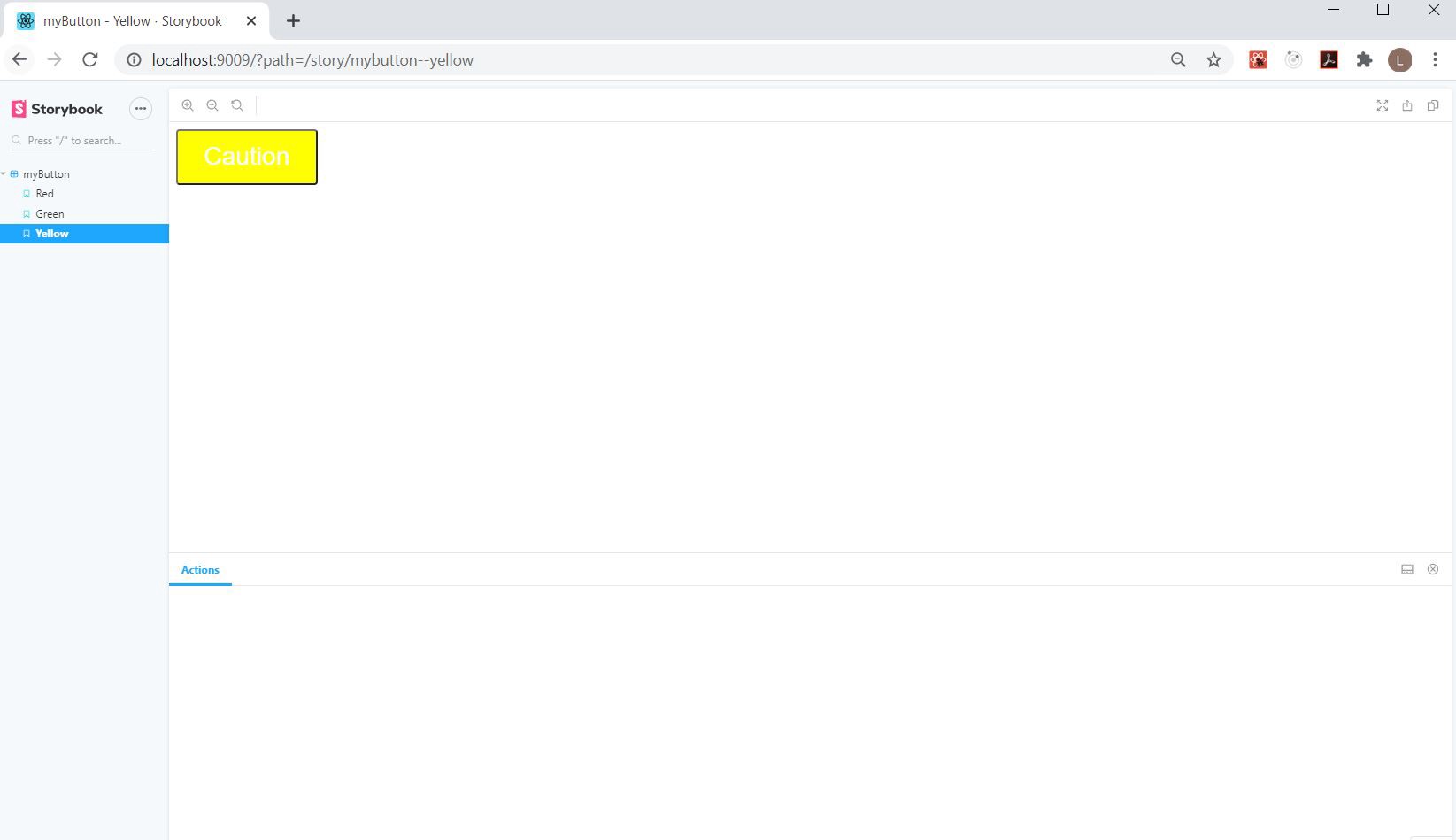This screenshot has width=1456, height=840.
Task: Open canvas in new tab via share icon
Action: 1407,104
